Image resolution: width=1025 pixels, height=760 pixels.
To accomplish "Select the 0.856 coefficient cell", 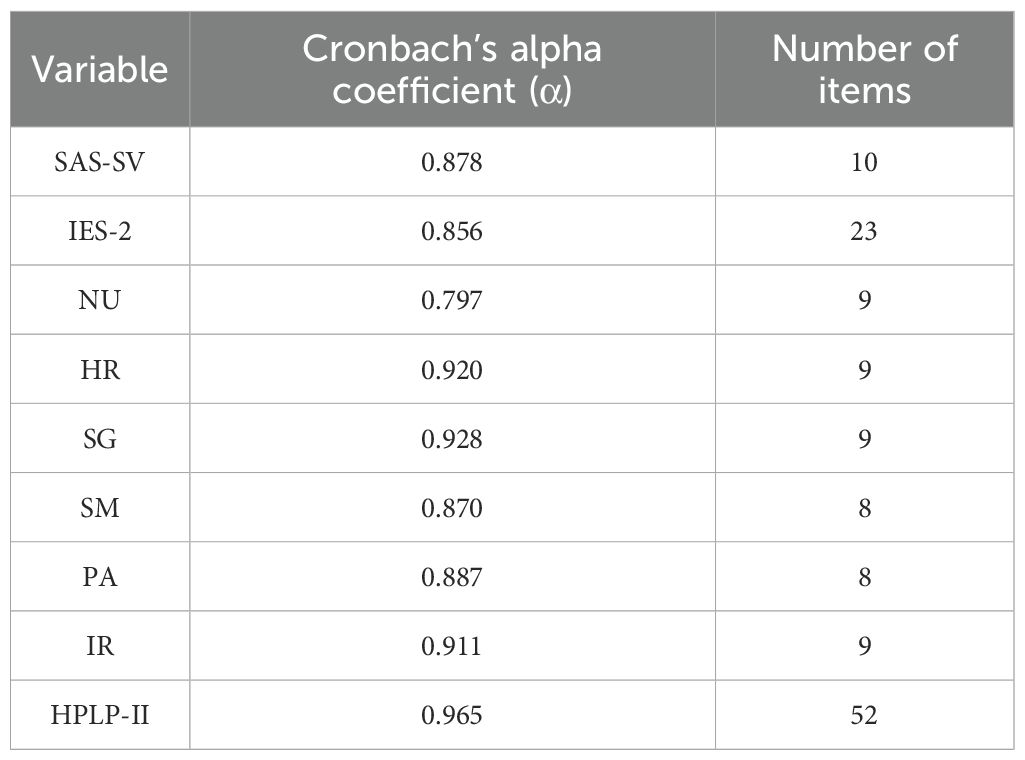I will point(452,231).
